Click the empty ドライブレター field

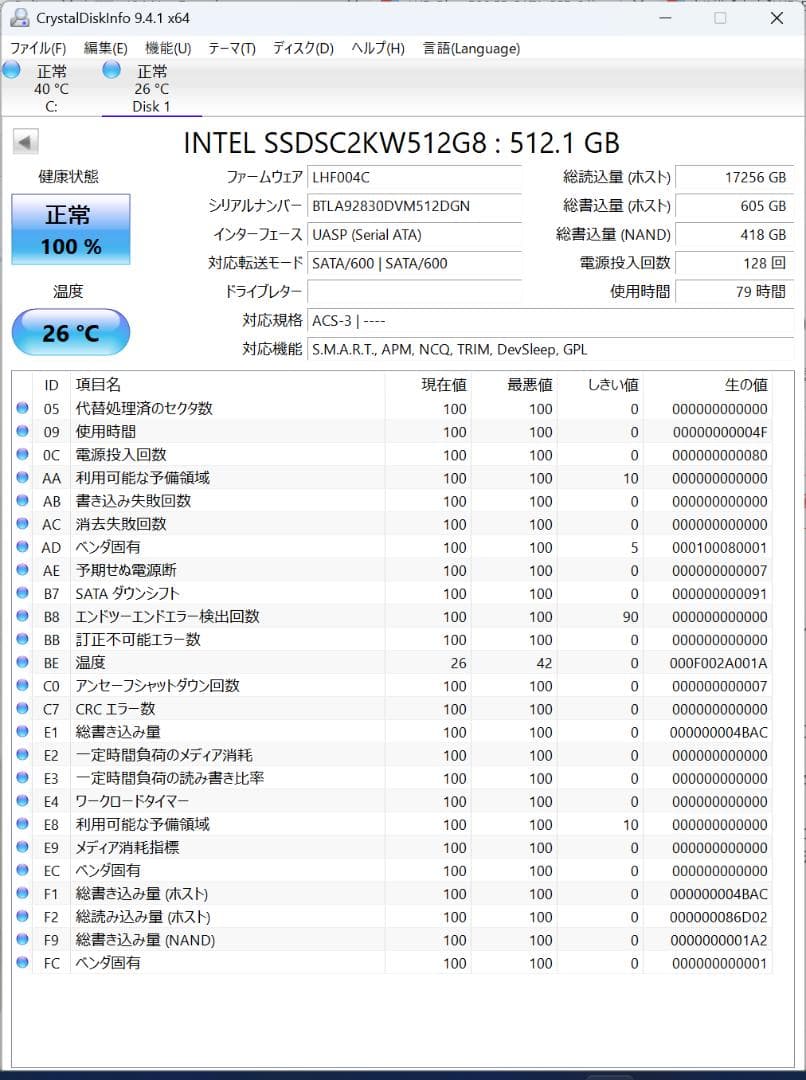(x=415, y=292)
